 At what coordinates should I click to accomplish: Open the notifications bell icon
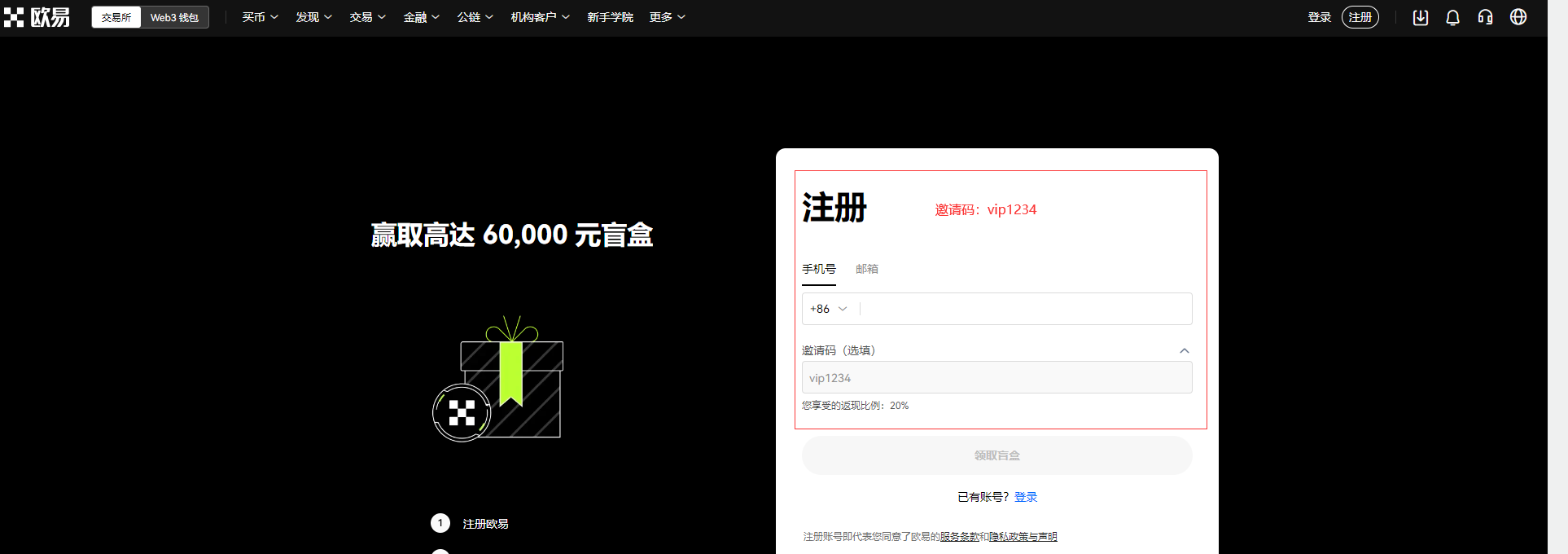1452,17
